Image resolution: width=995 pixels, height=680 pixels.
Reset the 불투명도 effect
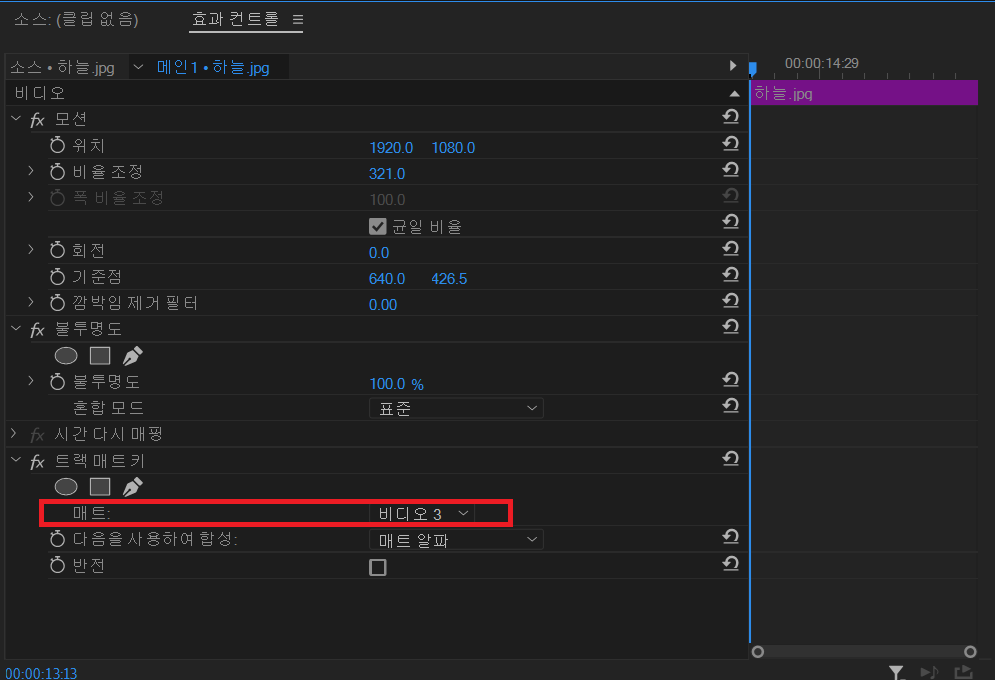[730, 328]
